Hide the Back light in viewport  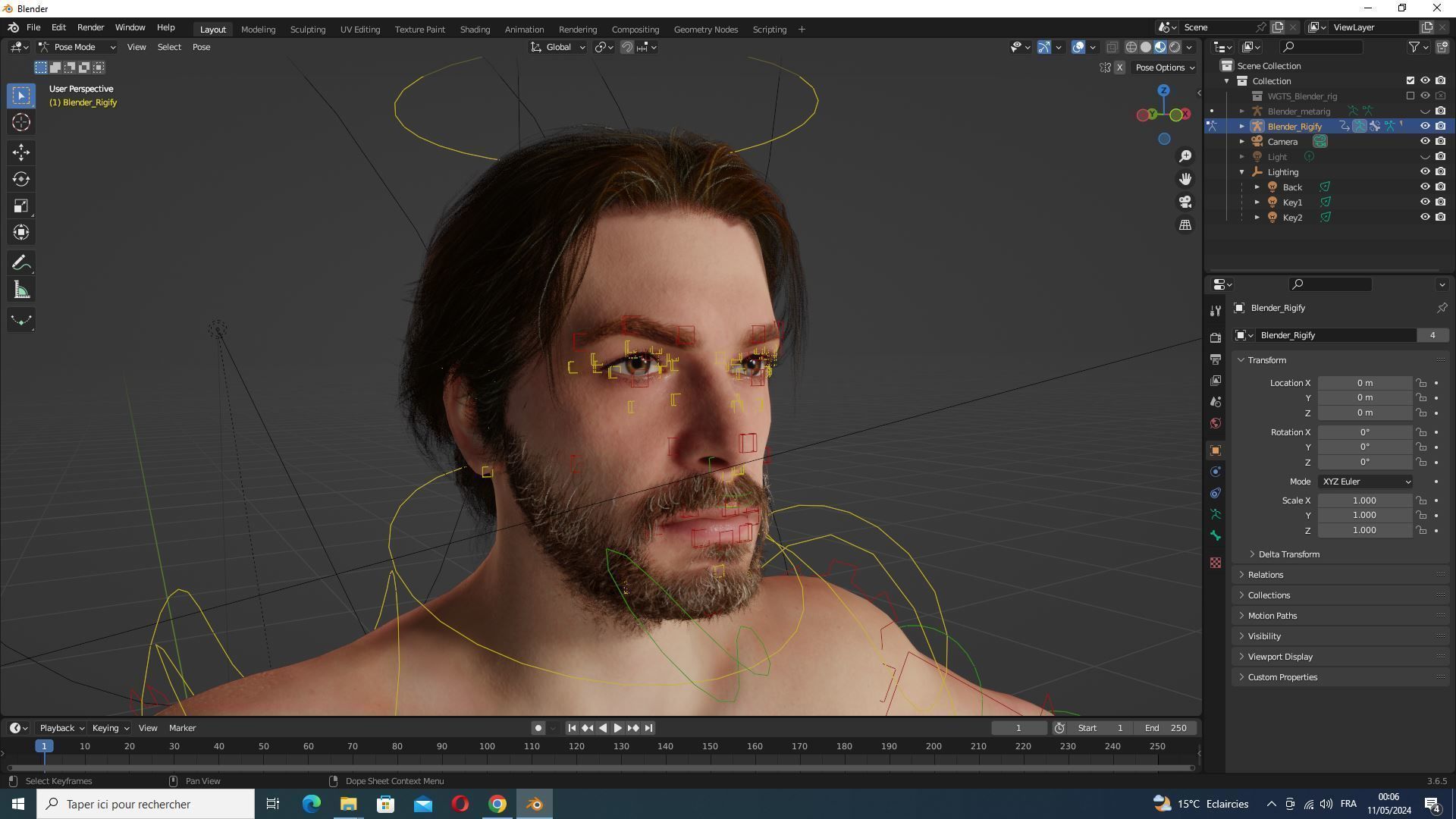[x=1425, y=187]
